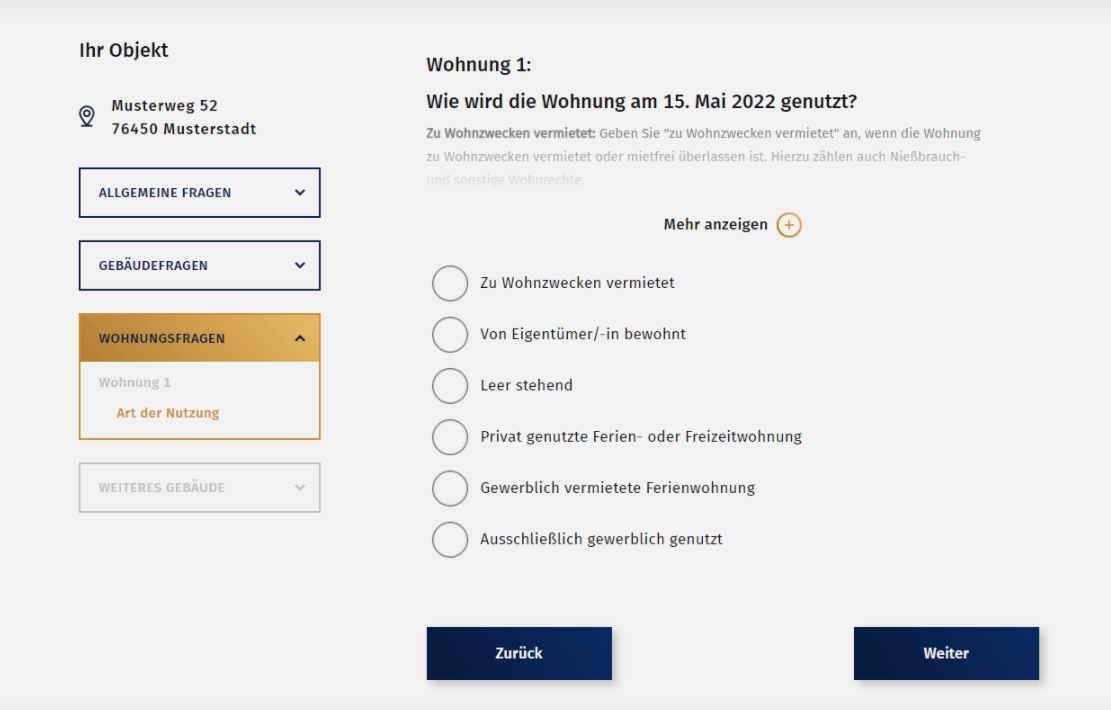Expand the Allgemeine Fragen chevron
Image resolution: width=1111 pixels, height=710 pixels.
pyautogui.click(x=300, y=193)
